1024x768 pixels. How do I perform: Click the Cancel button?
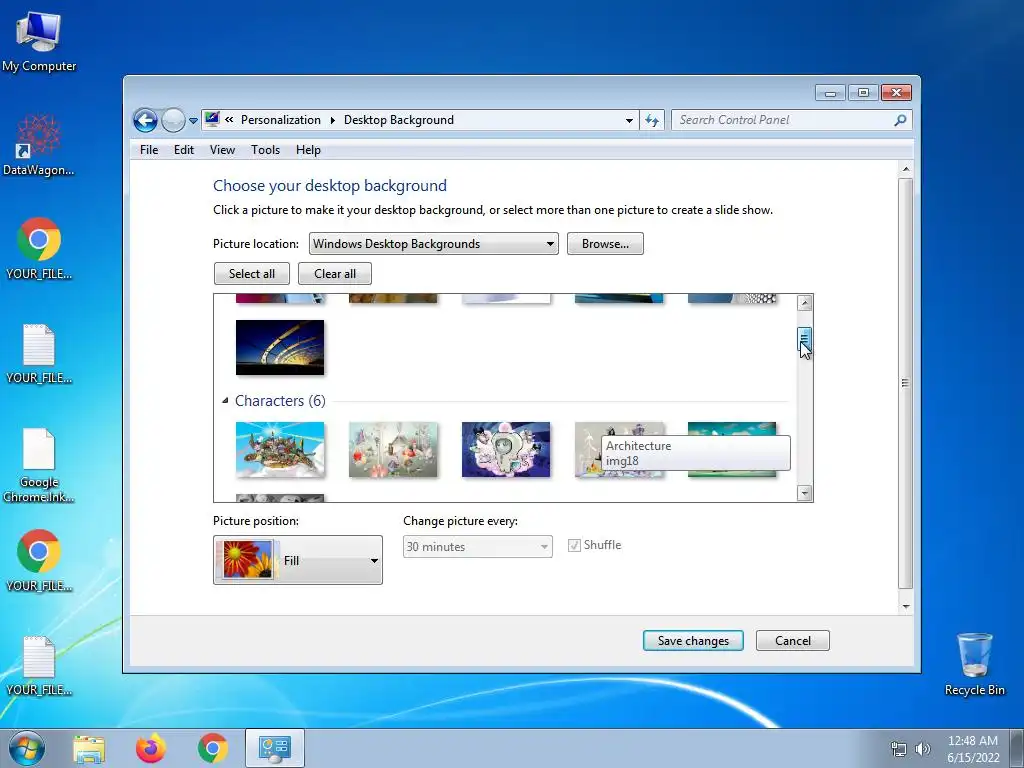(793, 641)
